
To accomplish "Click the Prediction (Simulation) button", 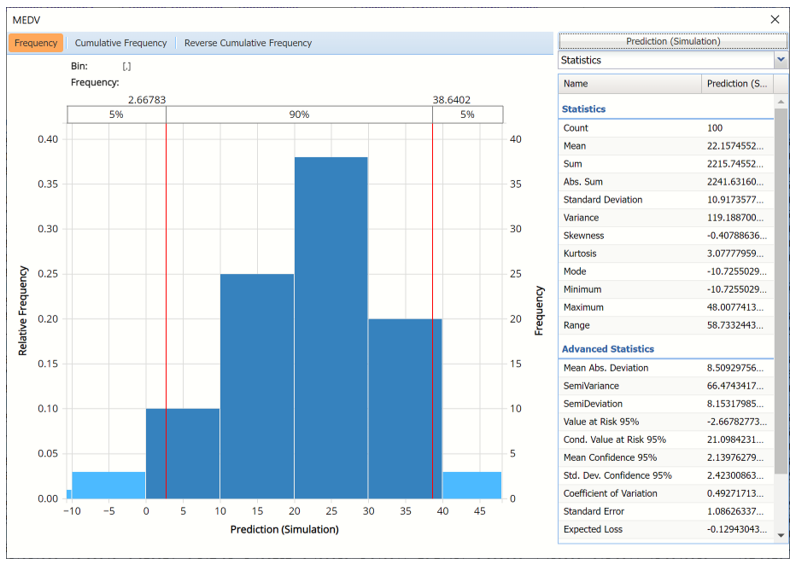I will click(x=672, y=41).
